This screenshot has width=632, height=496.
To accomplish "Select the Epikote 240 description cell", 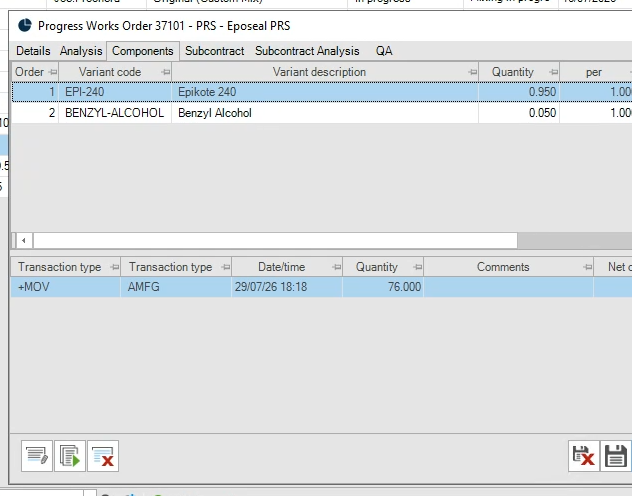I will point(325,92).
